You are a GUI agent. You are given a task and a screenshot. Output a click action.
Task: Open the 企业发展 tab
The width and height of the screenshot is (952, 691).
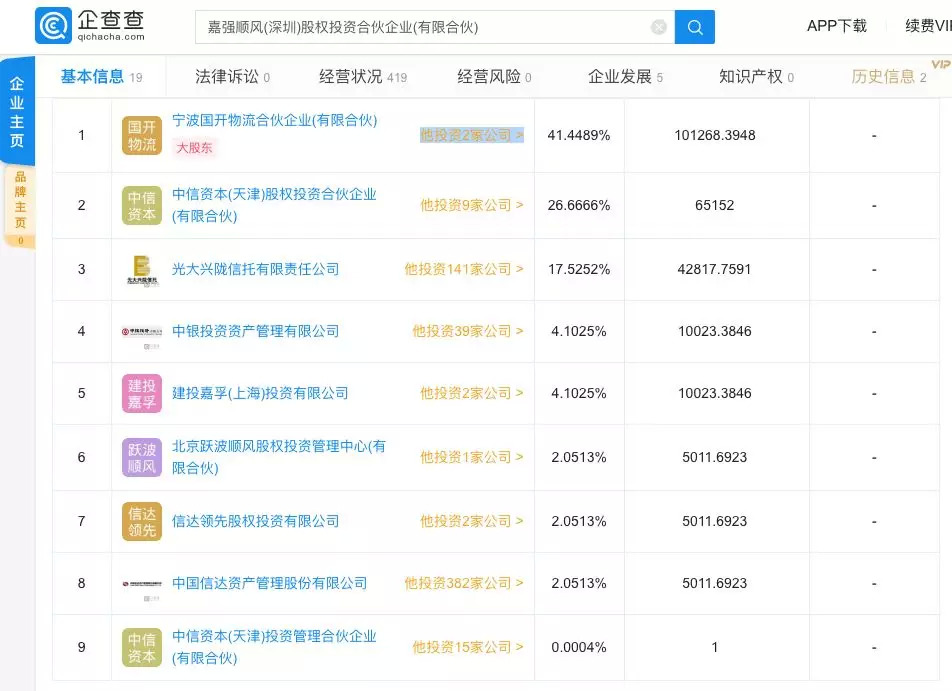[625, 77]
